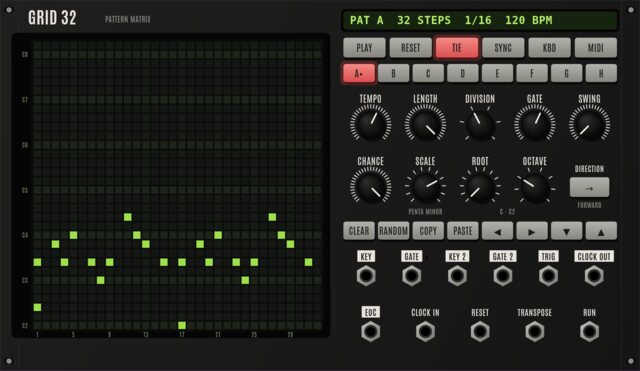Turn on KBD mode
Viewport: 640px width, 371px height.
coord(549,48)
